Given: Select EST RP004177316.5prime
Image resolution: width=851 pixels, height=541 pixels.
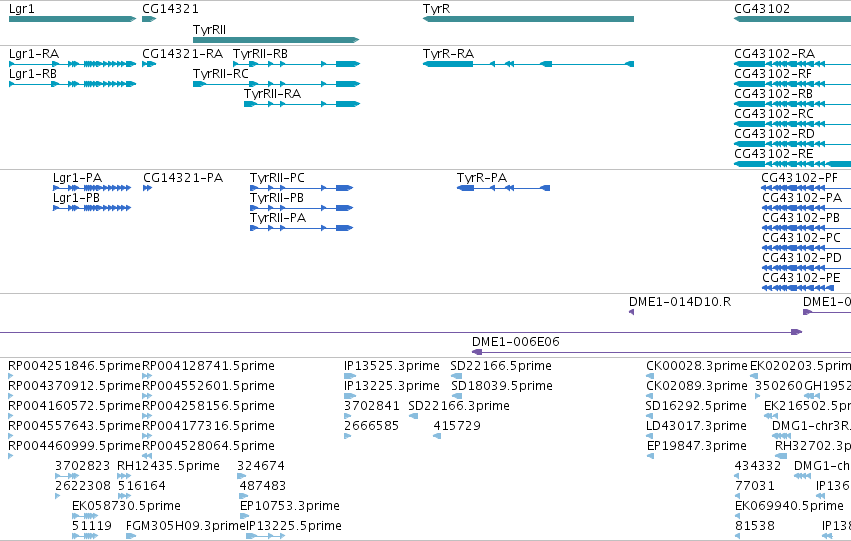Looking at the screenshot, I should [208, 427].
